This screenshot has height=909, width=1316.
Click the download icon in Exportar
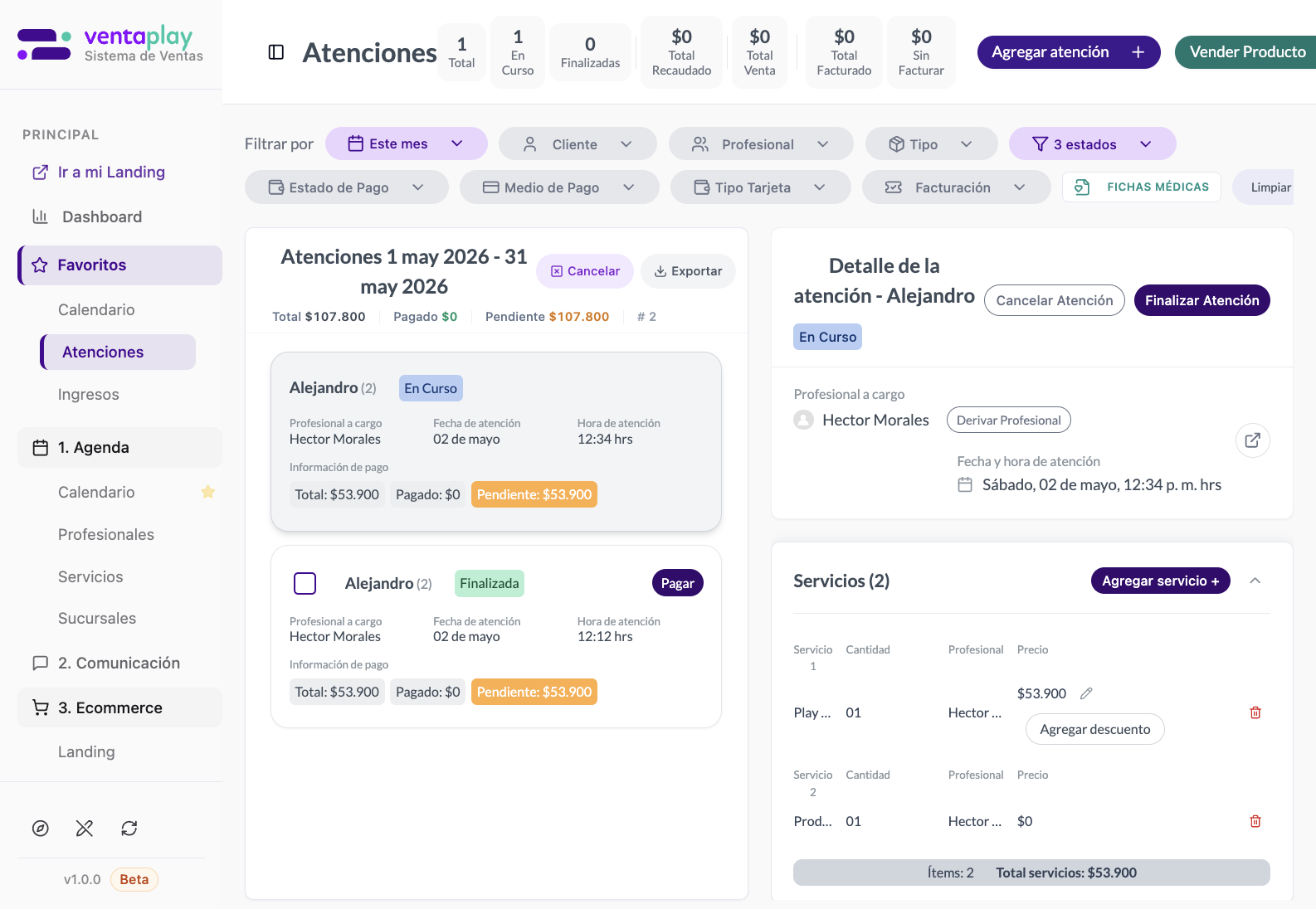coord(660,271)
